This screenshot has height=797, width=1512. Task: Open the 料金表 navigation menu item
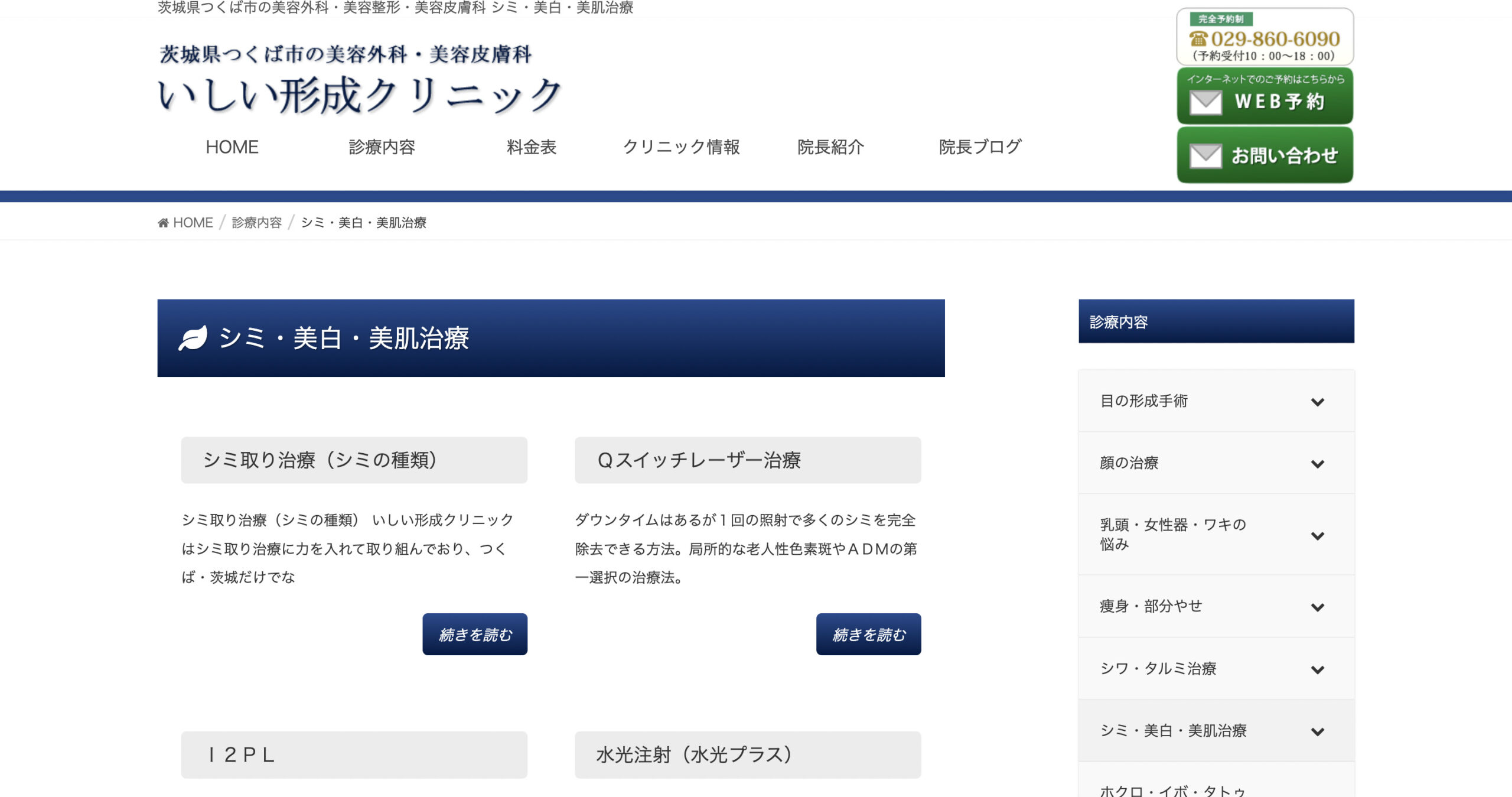[531, 147]
